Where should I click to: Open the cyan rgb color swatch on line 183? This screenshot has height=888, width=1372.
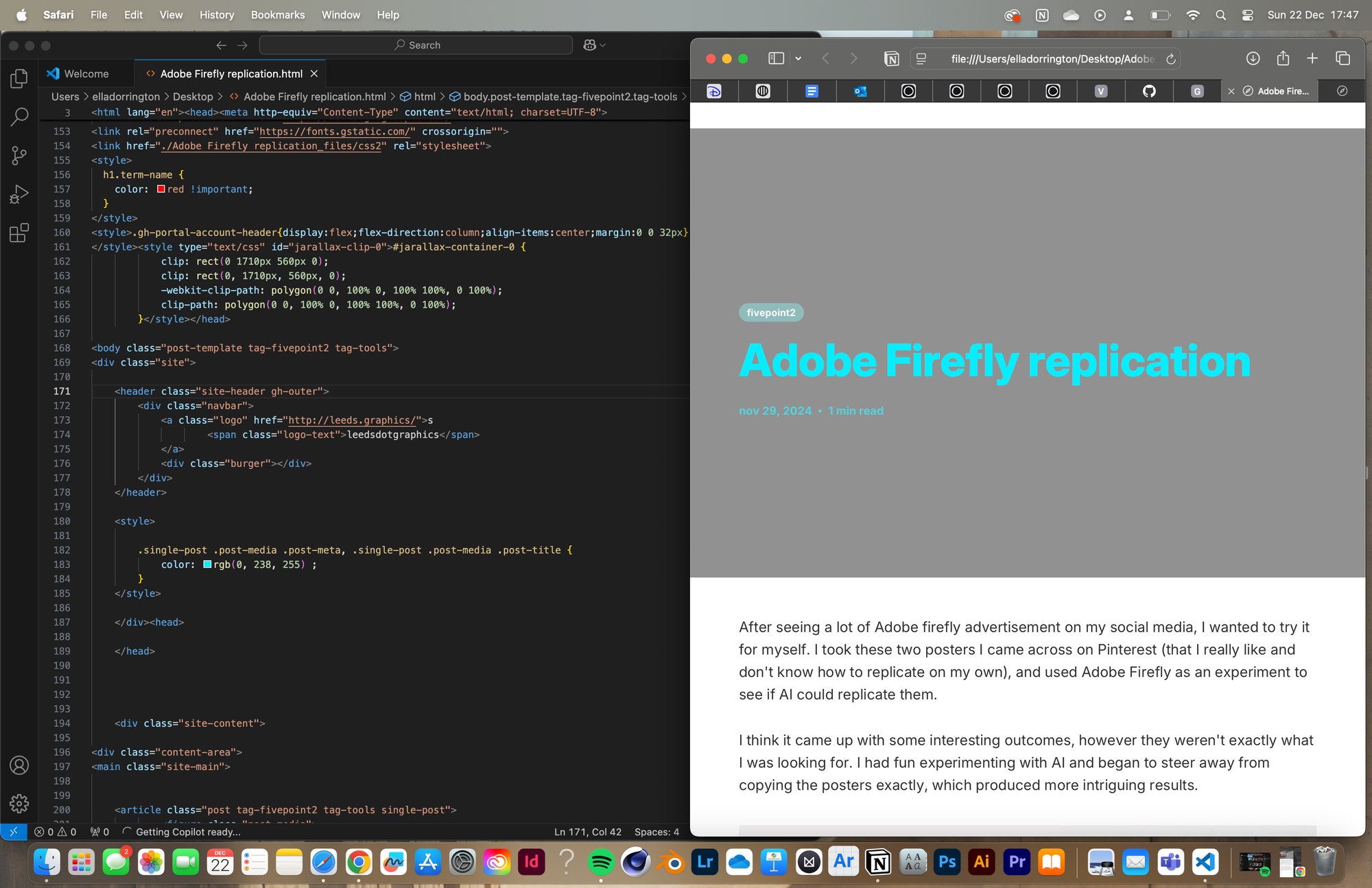point(207,564)
